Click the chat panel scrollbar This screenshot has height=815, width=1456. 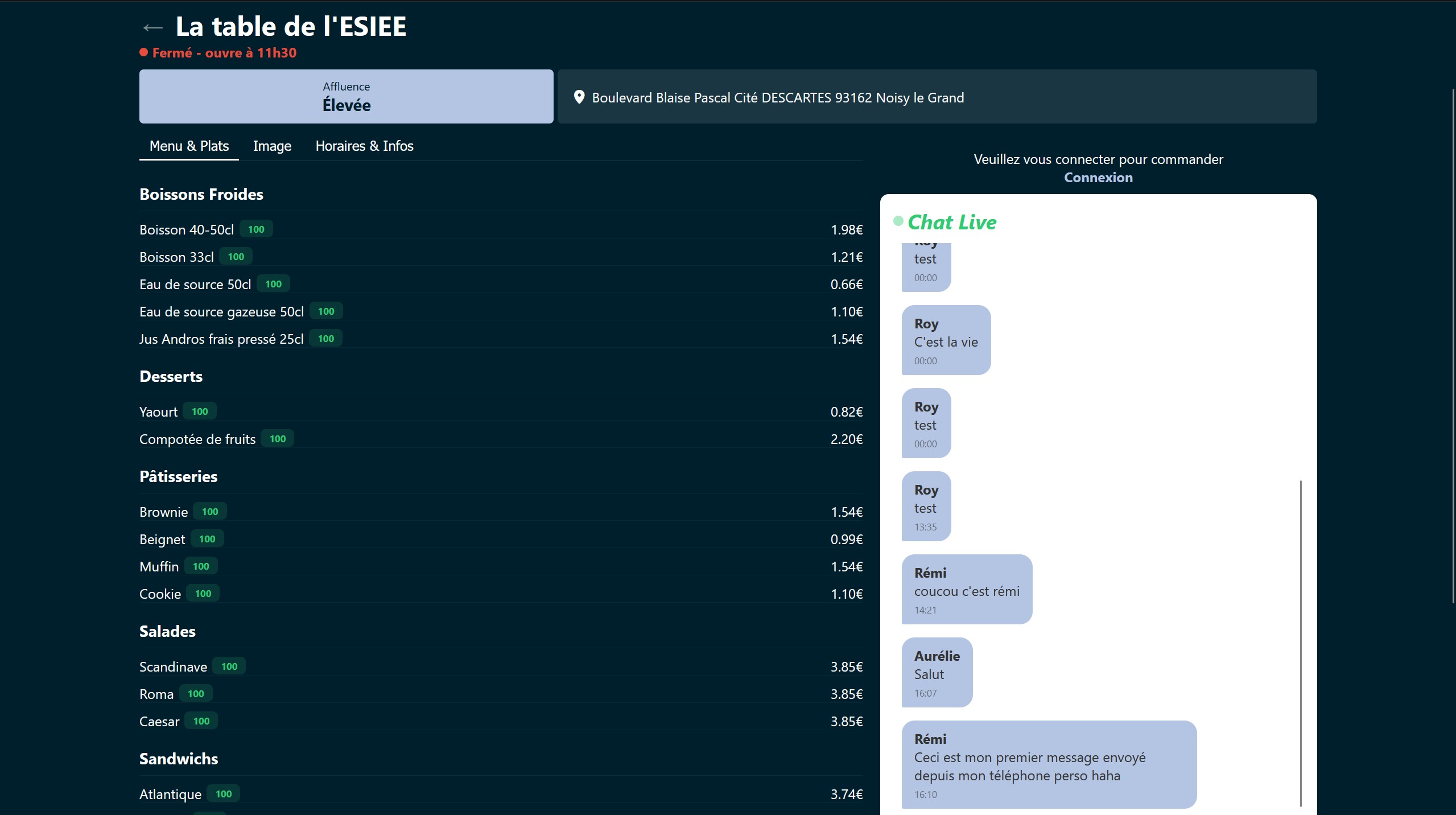(1301, 643)
